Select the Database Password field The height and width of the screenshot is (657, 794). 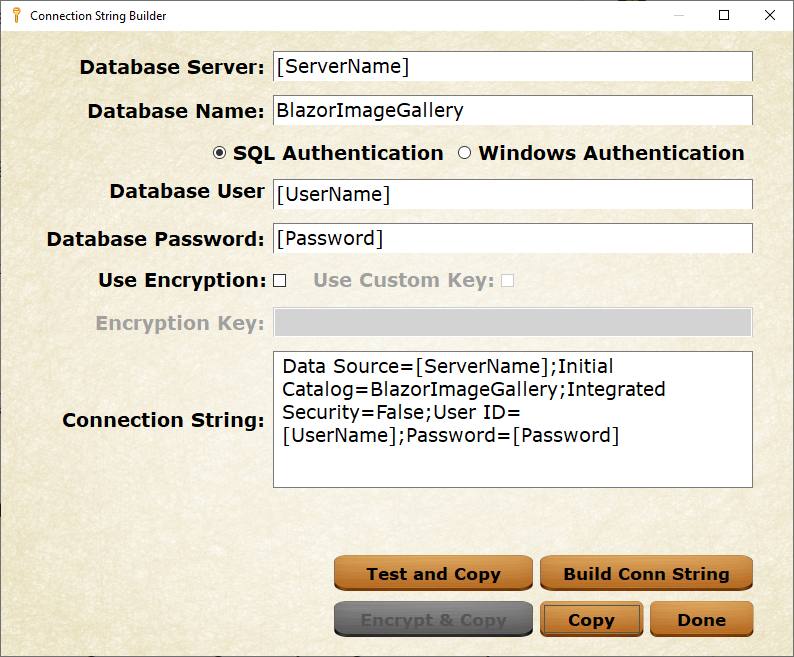pyautogui.click(x=512, y=239)
